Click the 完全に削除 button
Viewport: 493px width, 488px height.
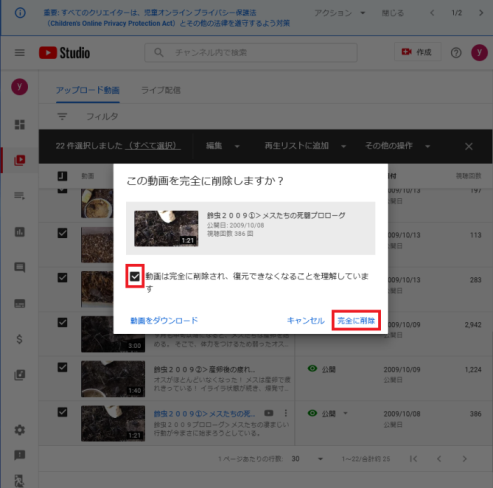click(x=356, y=321)
